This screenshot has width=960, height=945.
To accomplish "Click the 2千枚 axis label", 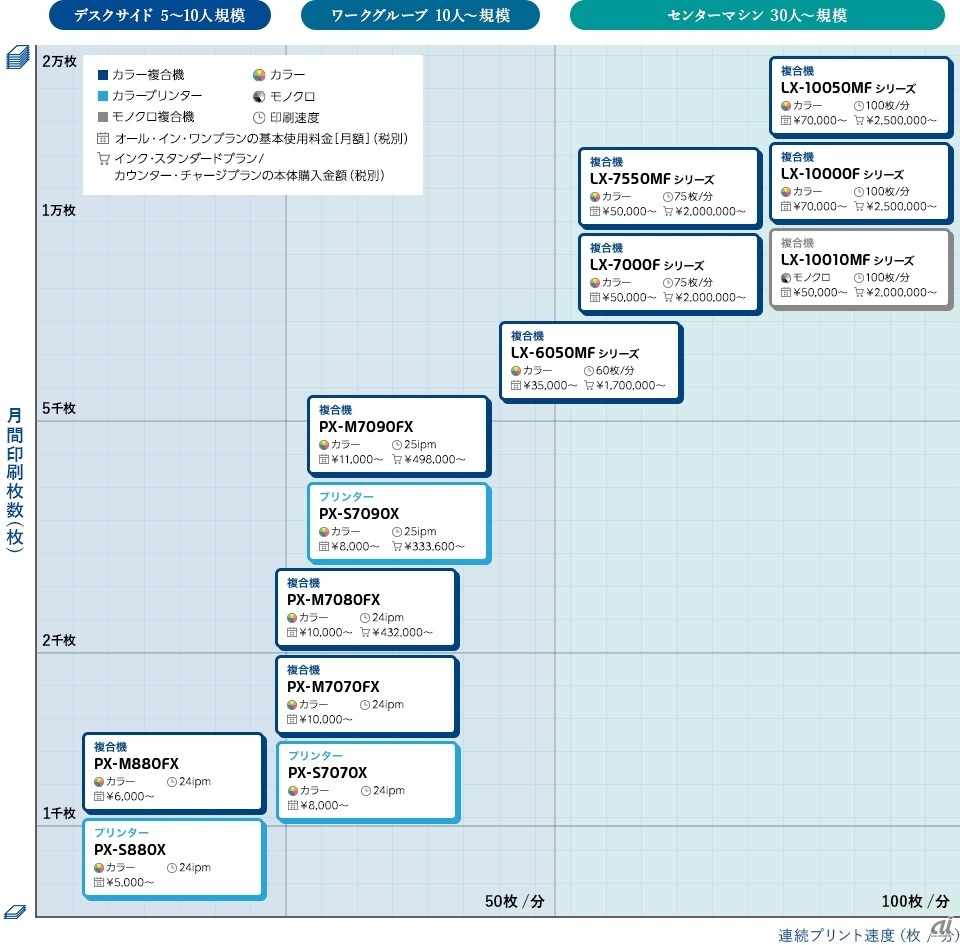I will click(59, 640).
